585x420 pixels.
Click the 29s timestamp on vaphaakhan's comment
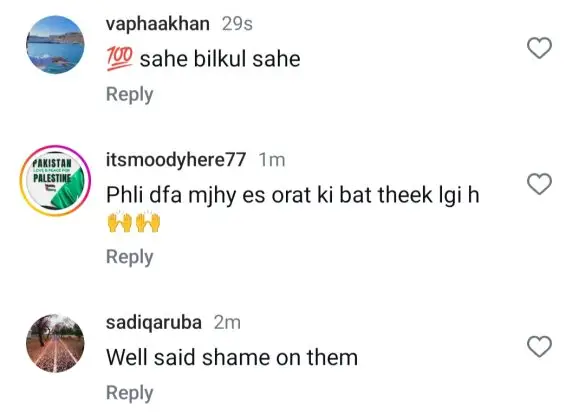pyautogui.click(x=237, y=24)
